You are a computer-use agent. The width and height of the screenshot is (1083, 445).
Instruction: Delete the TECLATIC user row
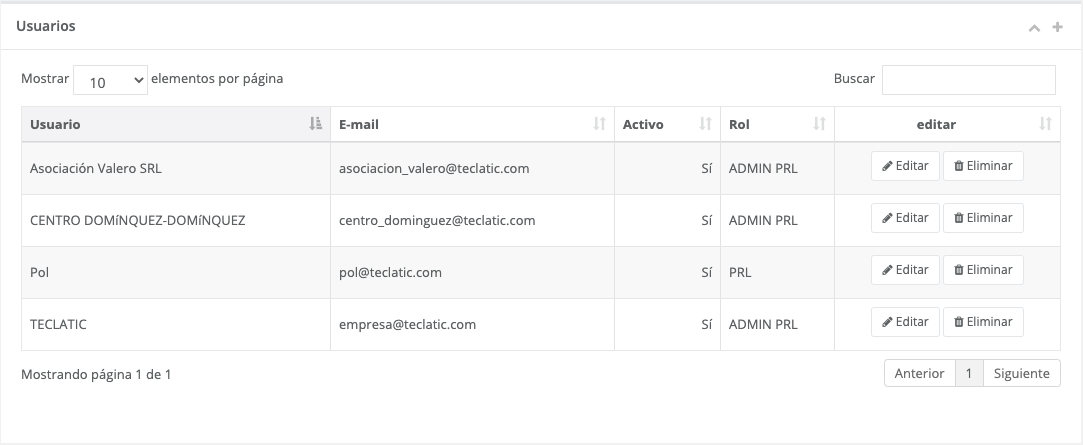[983, 322]
